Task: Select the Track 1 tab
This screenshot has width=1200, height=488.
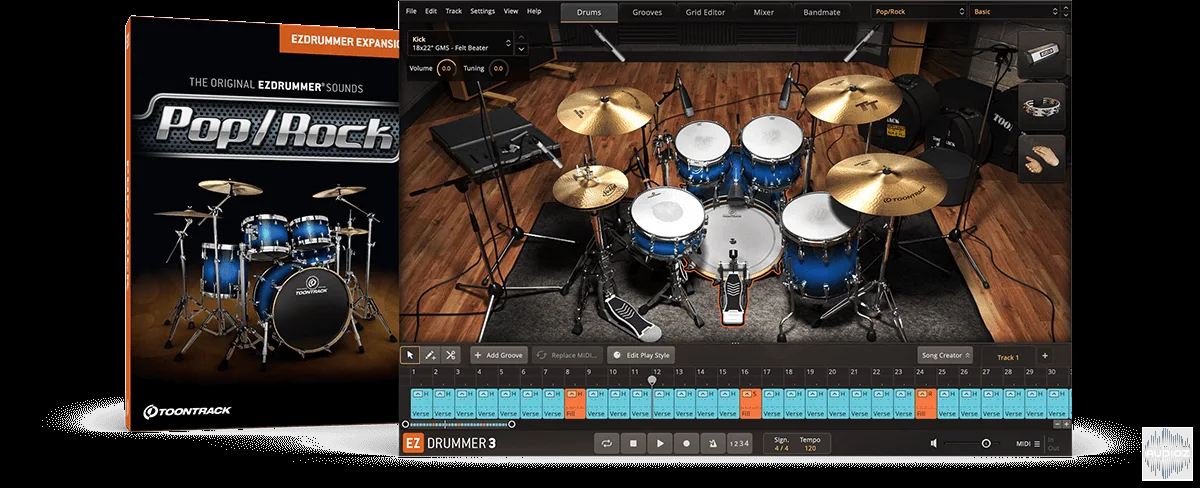Action: pos(1008,357)
